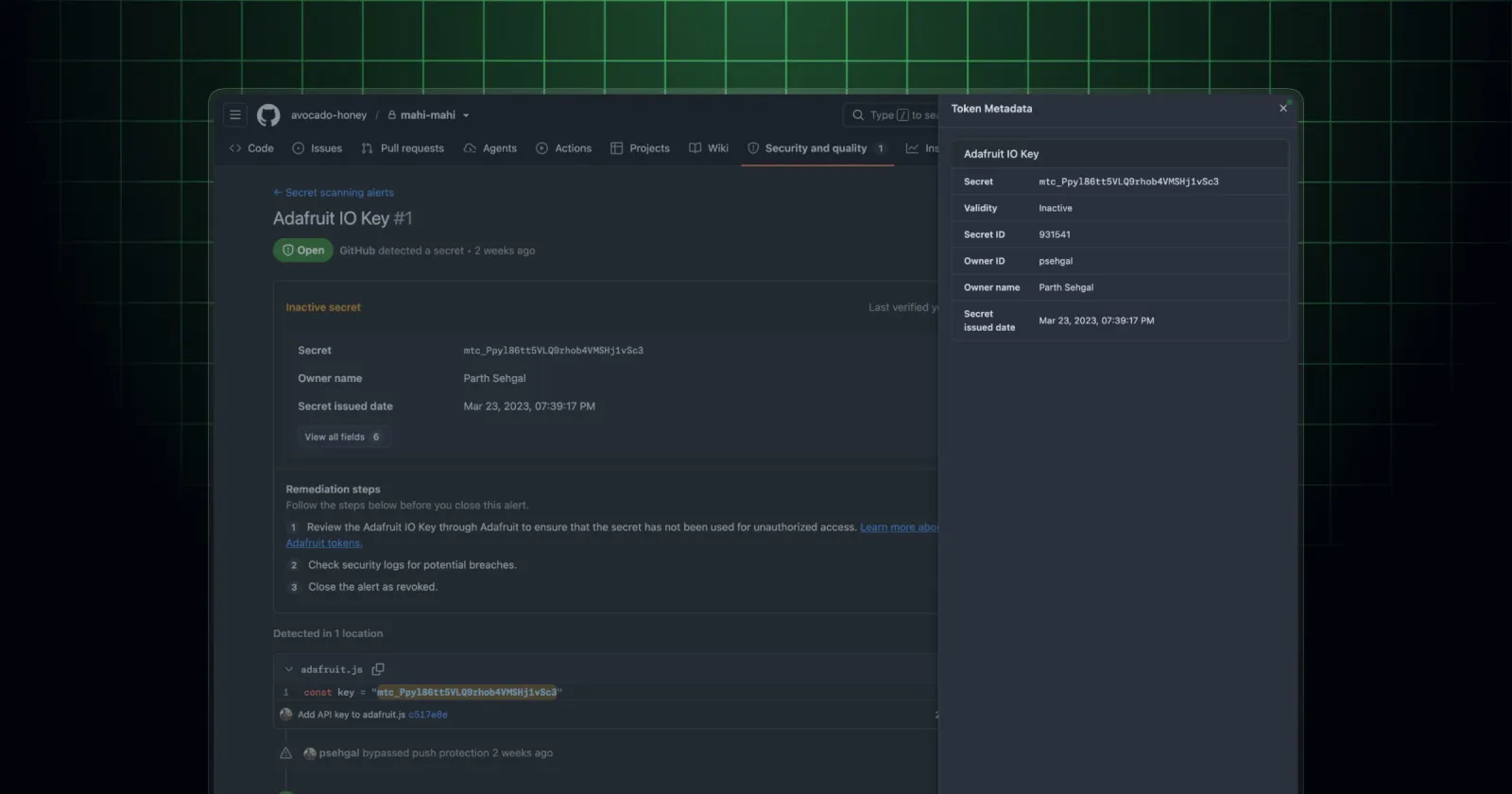This screenshot has width=1512, height=794.
Task: Click the Adafruit IO Key #1 title
Action: click(x=343, y=218)
